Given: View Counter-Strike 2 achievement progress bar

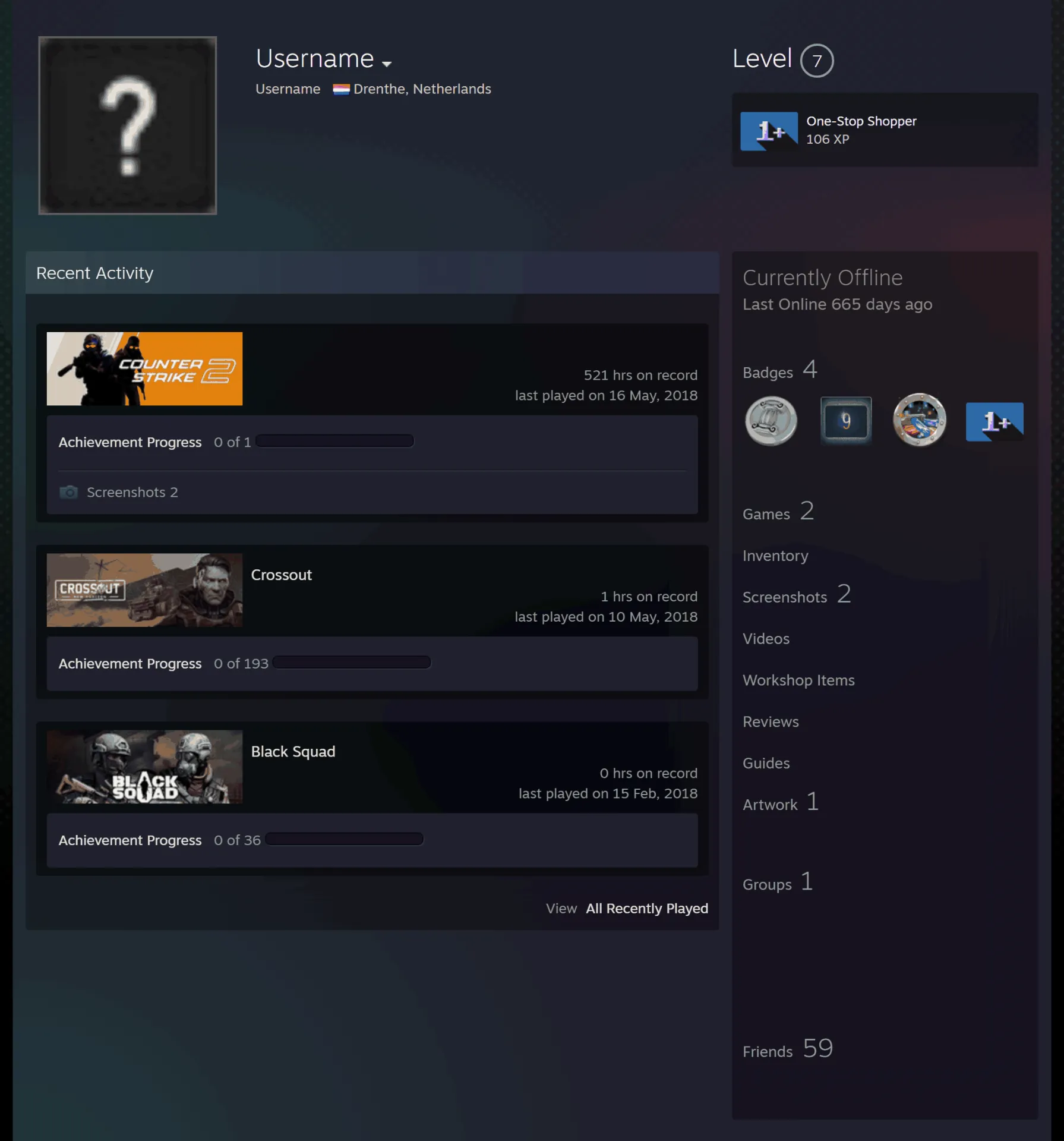Looking at the screenshot, I should click(x=334, y=441).
